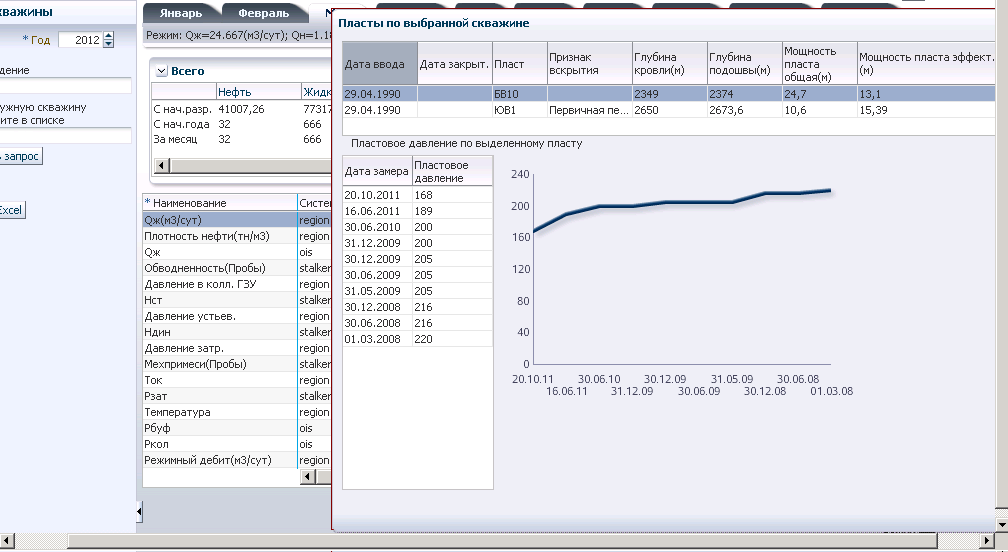This screenshot has height=552, width=1008.
Task: Open the Февраль tab
Action: (263, 13)
